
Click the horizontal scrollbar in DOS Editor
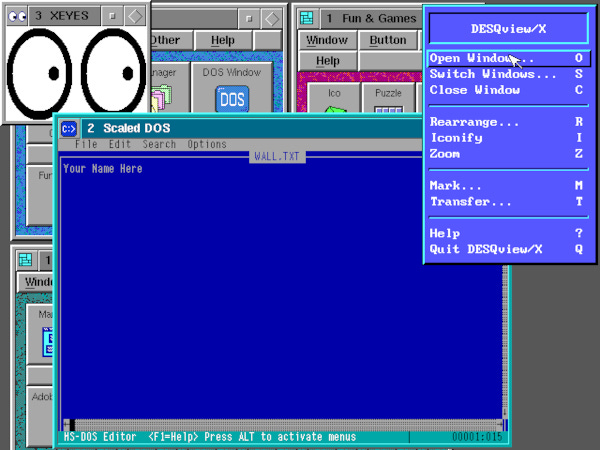[283, 424]
